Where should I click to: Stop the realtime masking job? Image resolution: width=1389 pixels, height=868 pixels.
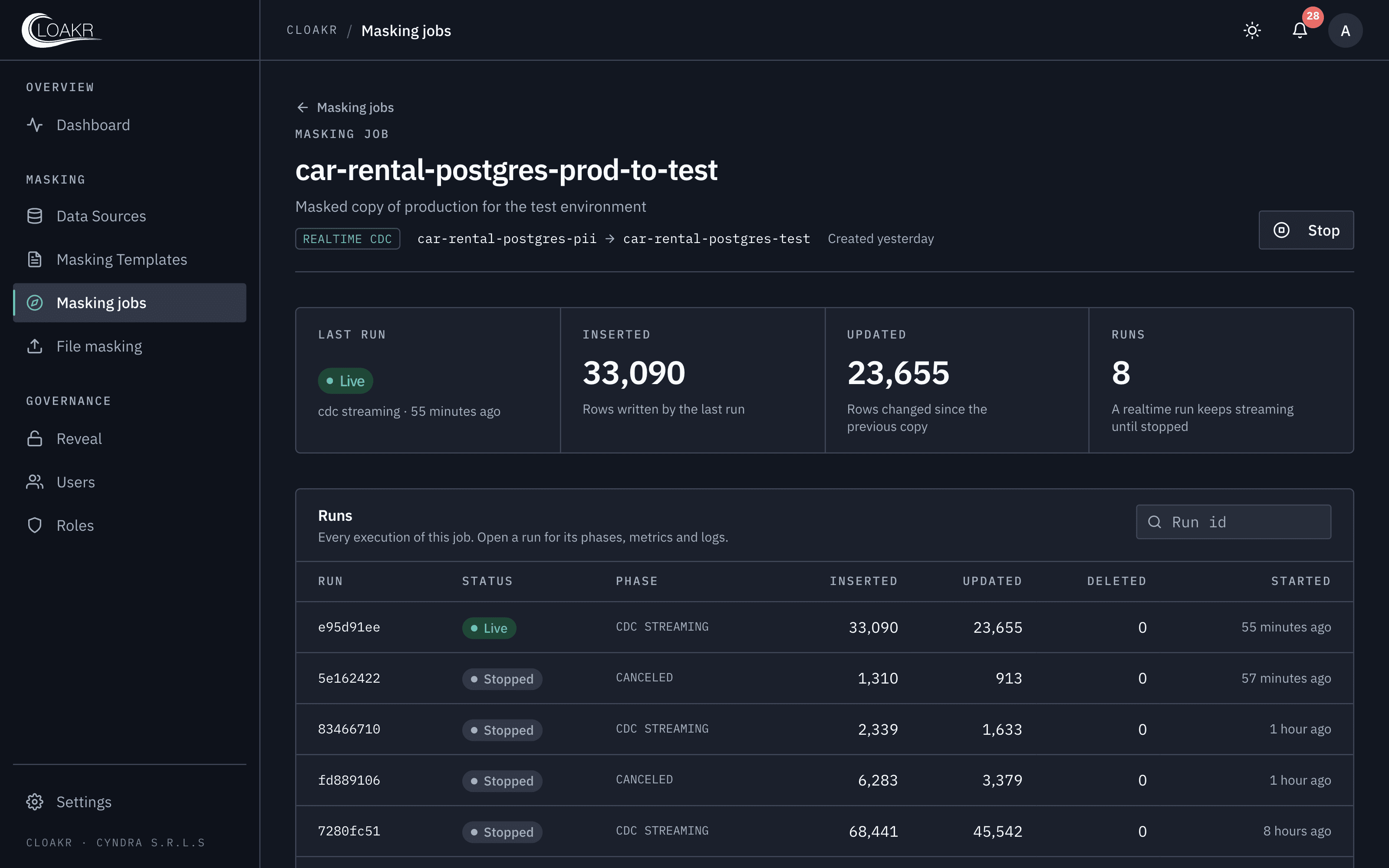[1306, 230]
